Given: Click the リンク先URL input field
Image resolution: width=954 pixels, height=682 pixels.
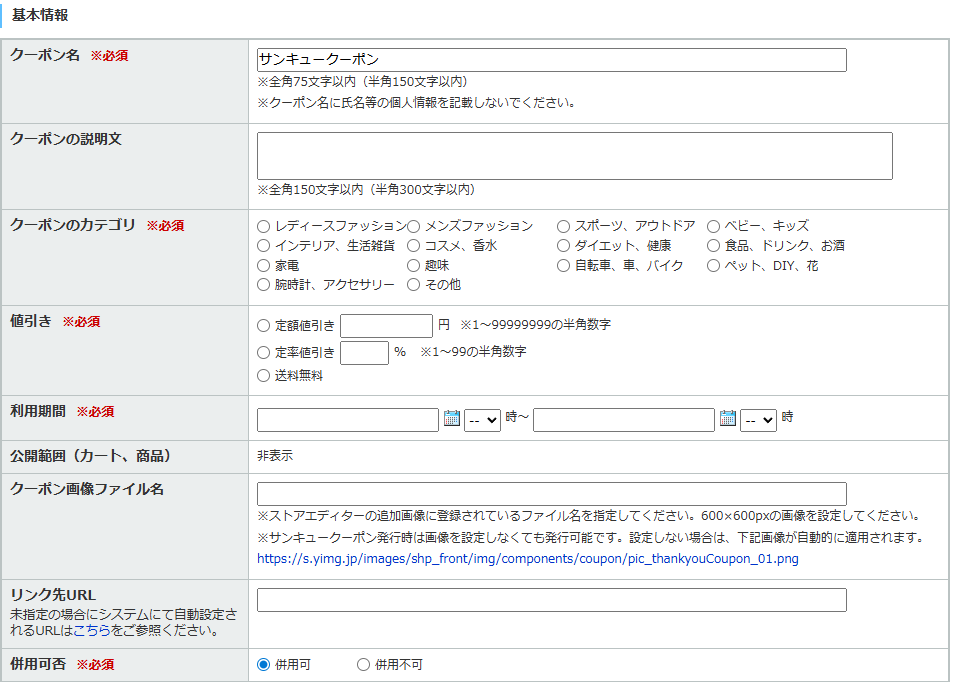Looking at the screenshot, I should point(551,600).
